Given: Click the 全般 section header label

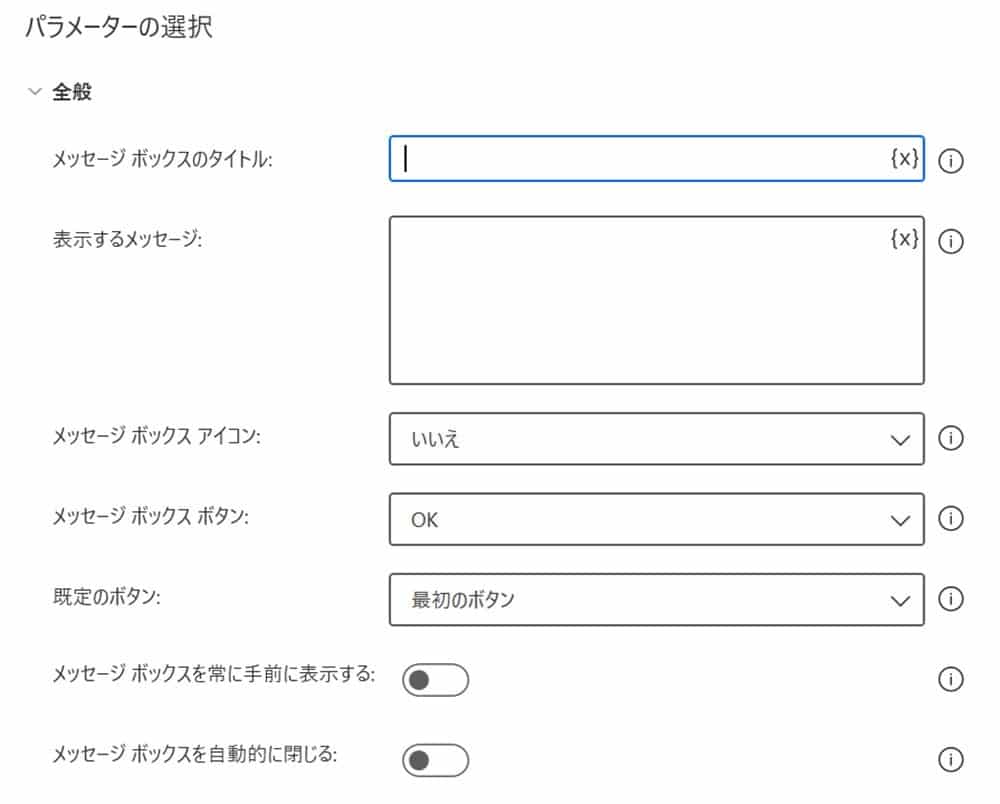Looking at the screenshot, I should click(x=72, y=92).
